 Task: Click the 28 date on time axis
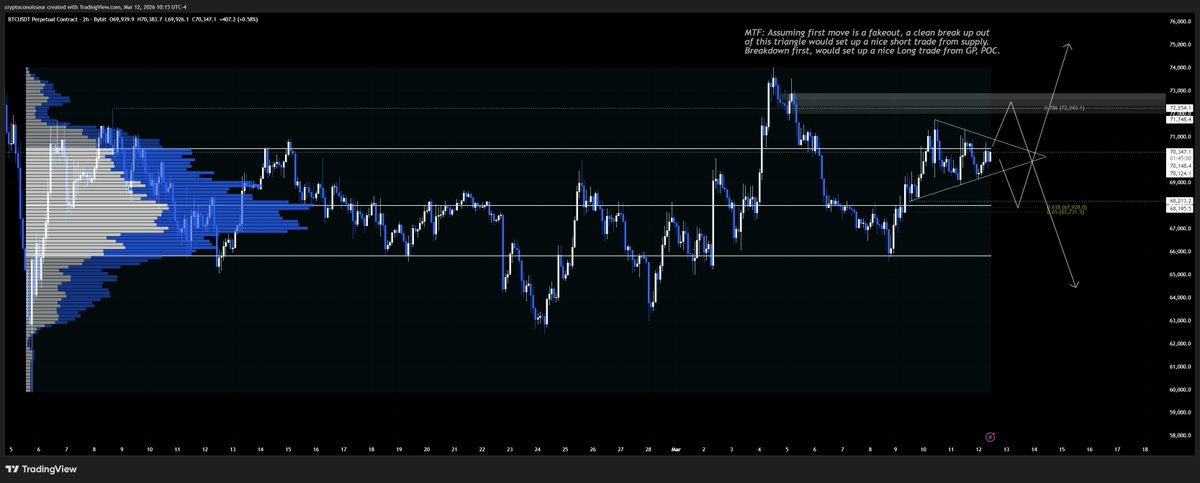pos(649,450)
